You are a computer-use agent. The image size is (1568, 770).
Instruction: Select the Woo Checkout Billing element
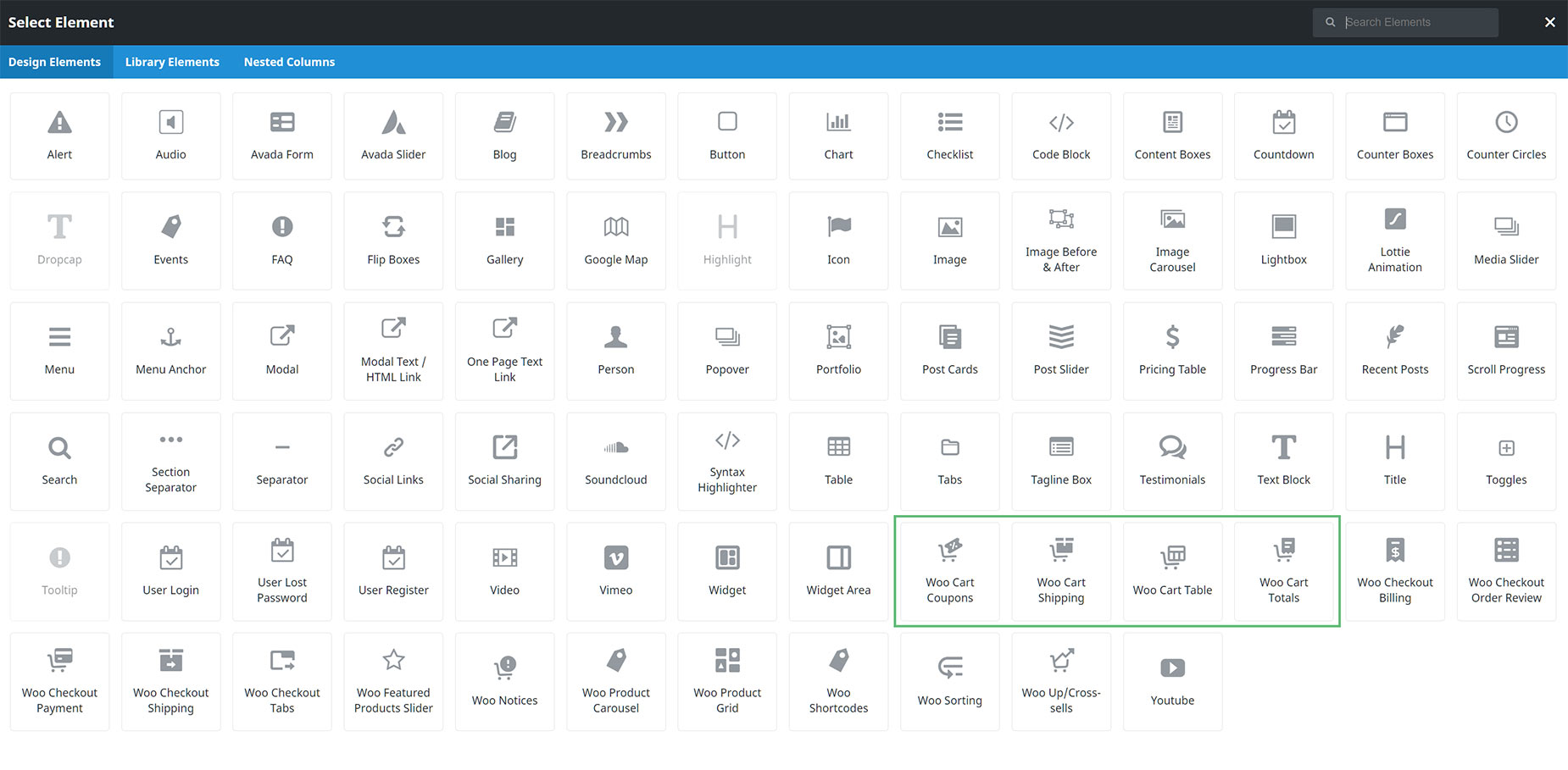tap(1395, 571)
